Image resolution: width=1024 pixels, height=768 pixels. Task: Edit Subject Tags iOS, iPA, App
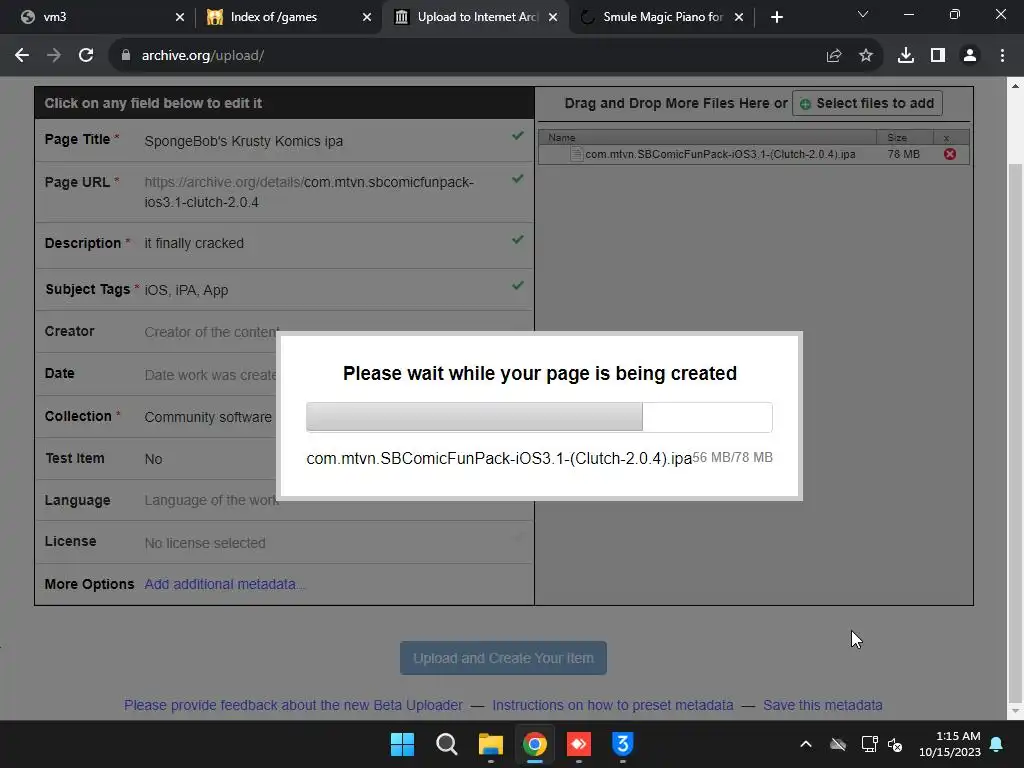[284, 289]
